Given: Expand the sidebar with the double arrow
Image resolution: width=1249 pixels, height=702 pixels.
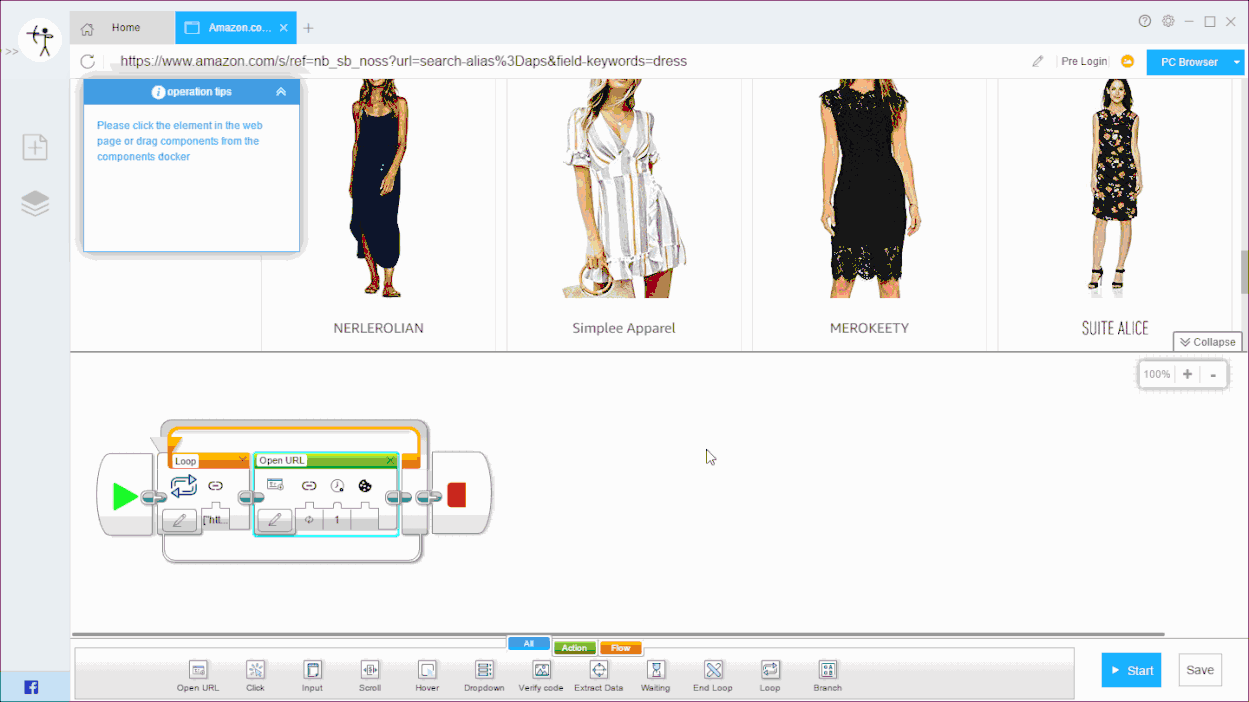Looking at the screenshot, I should [11, 51].
